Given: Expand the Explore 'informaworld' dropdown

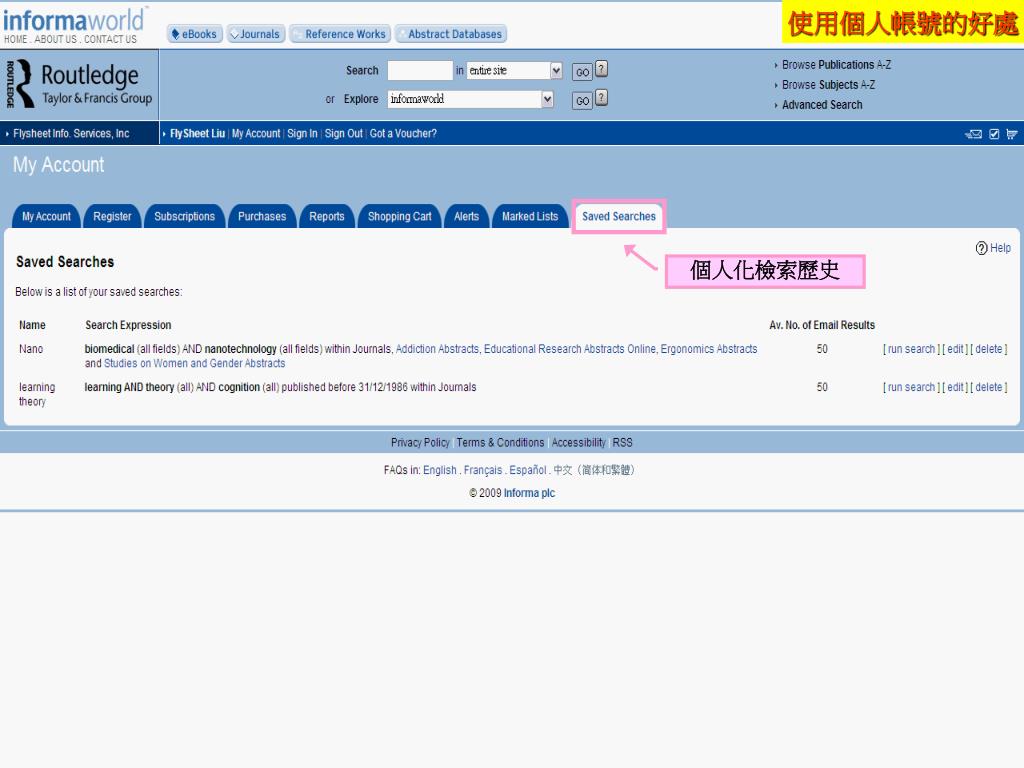Looking at the screenshot, I should [x=471, y=99].
